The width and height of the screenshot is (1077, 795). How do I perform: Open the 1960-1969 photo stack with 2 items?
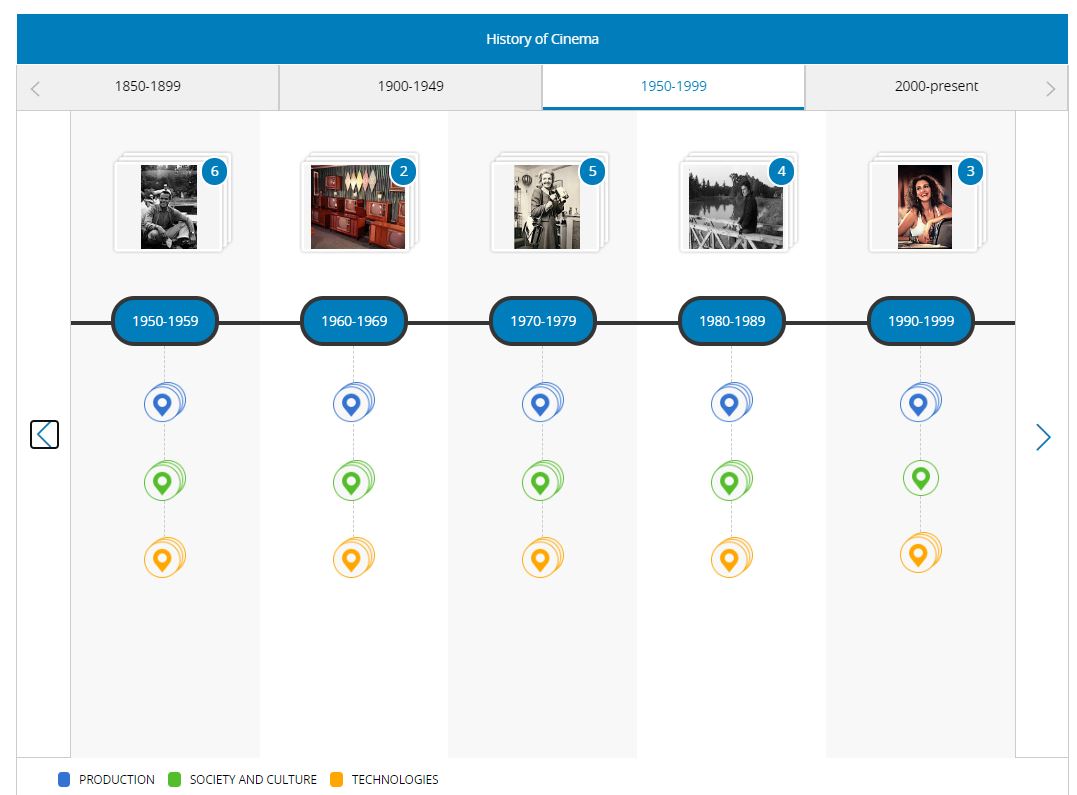click(361, 203)
